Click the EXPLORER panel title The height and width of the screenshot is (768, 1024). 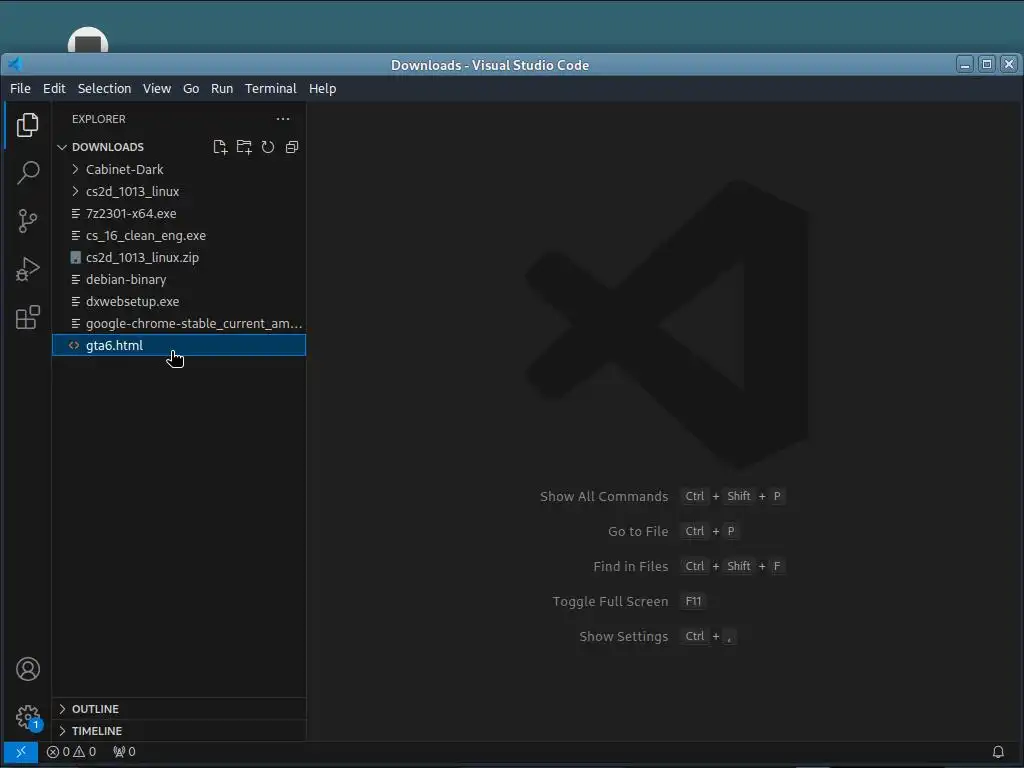99,119
